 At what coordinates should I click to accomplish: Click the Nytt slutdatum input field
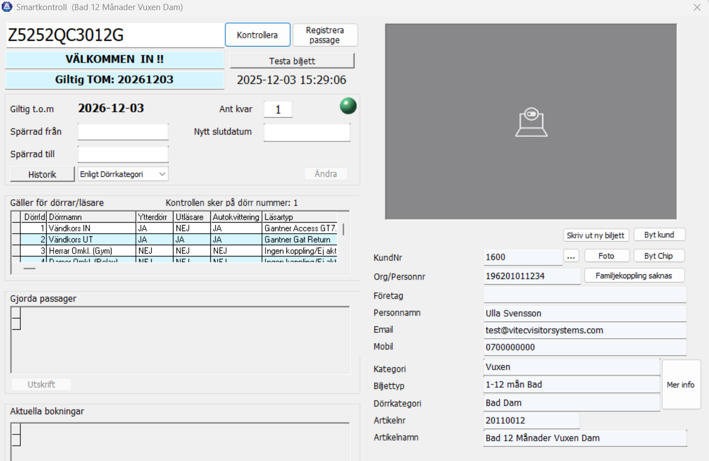tap(307, 132)
